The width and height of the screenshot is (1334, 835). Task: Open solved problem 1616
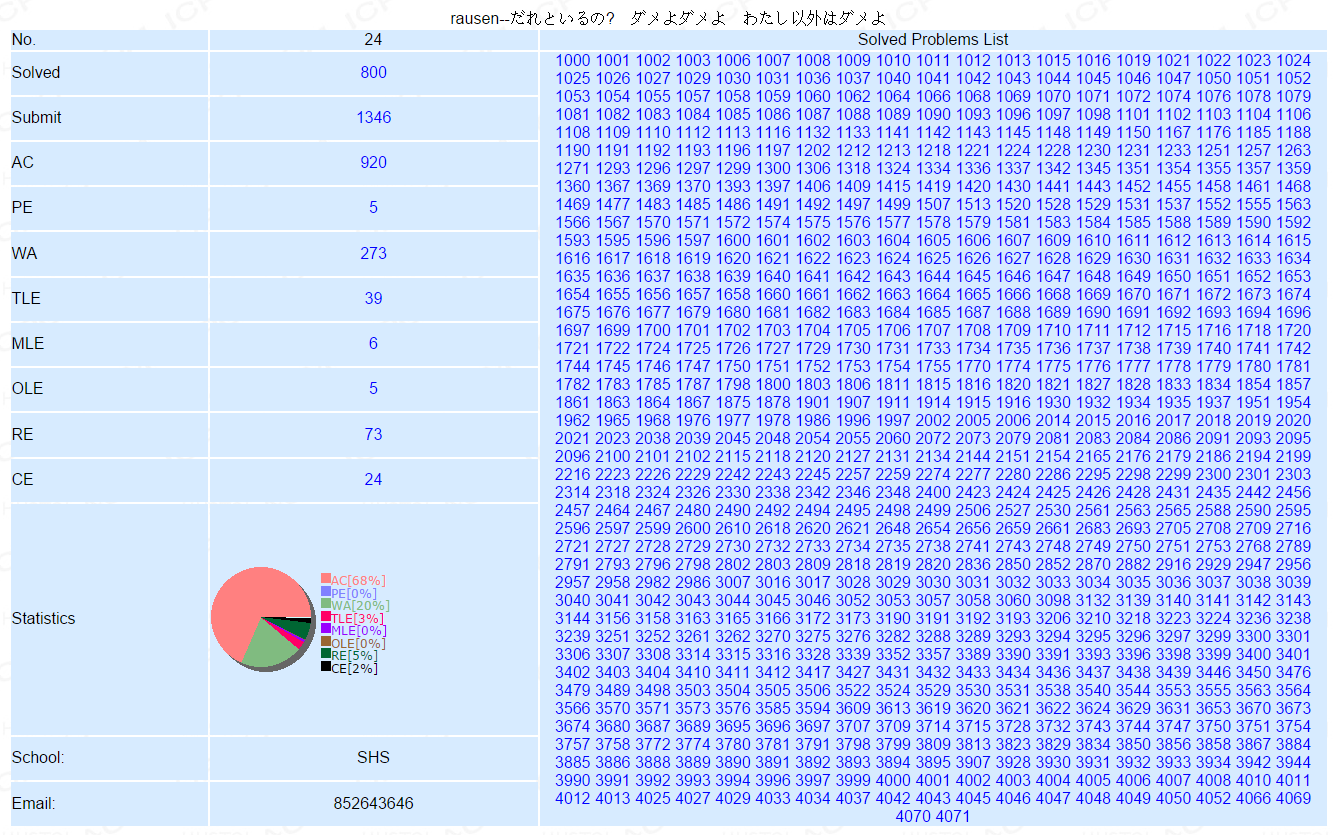(x=573, y=258)
